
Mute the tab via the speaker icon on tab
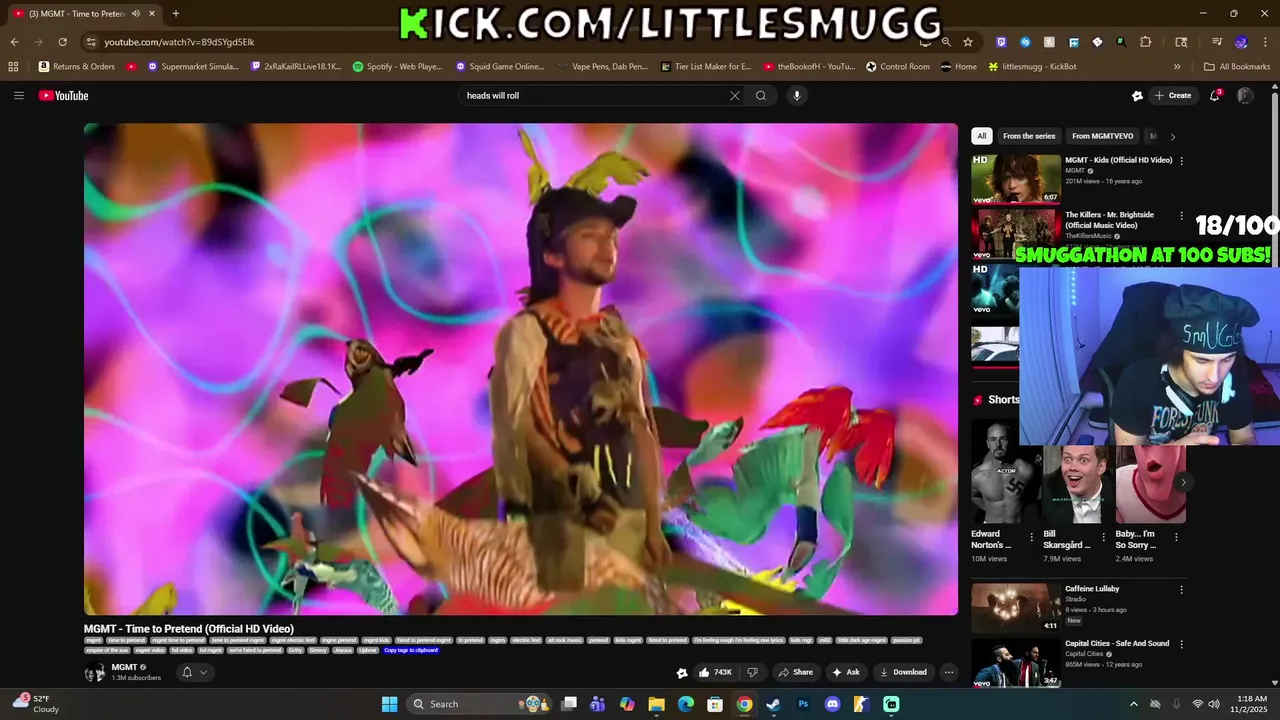pyautogui.click(x=135, y=13)
